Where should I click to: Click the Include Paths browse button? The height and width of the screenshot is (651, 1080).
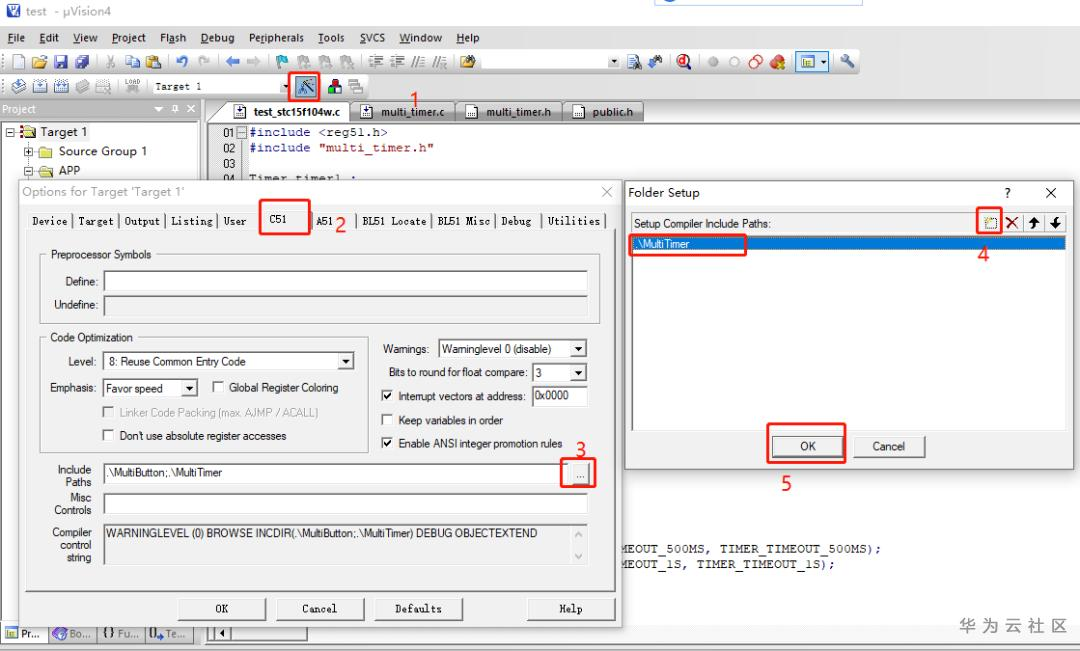point(580,474)
